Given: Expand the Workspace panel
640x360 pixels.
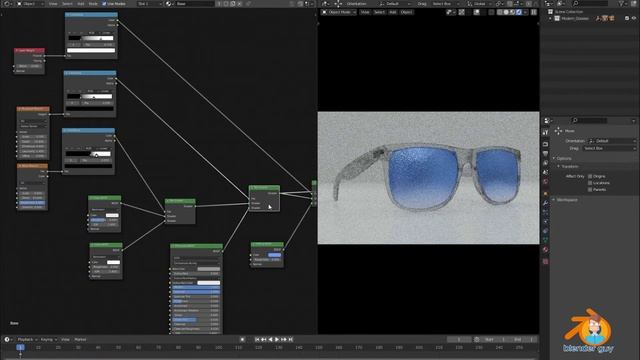Looking at the screenshot, I should click(x=566, y=200).
